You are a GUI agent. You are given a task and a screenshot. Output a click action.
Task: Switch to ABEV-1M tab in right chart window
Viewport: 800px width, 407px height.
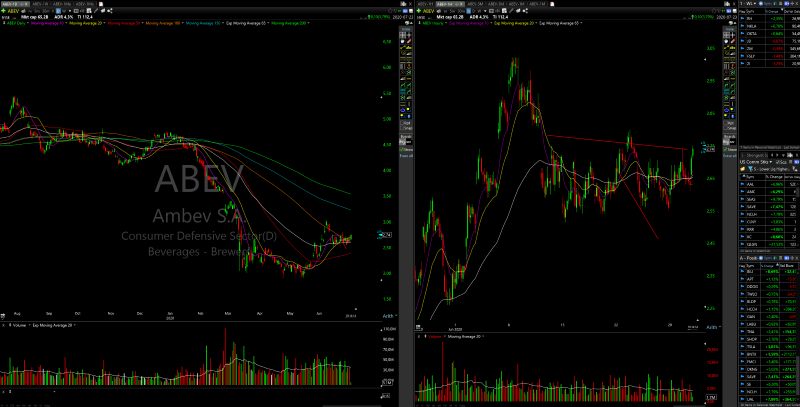click(537, 4)
